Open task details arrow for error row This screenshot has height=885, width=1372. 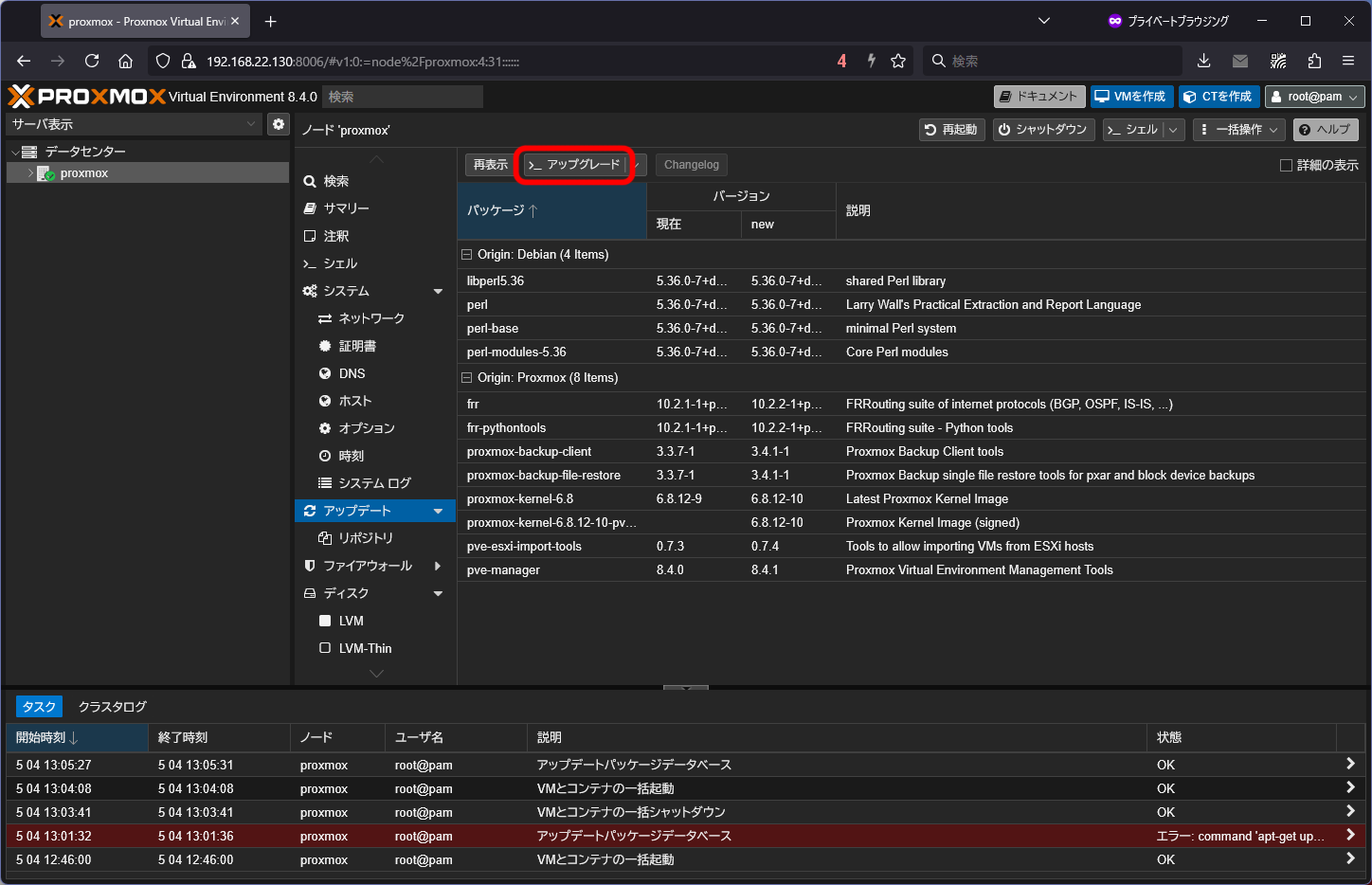[x=1350, y=835]
